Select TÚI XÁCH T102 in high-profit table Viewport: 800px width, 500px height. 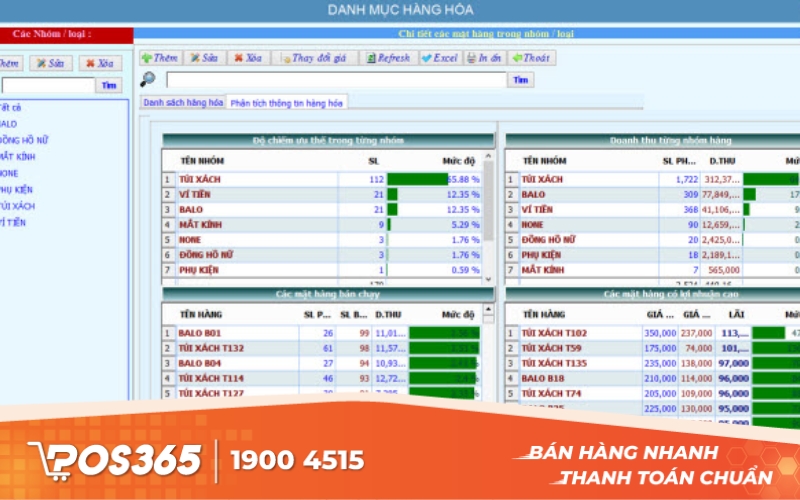[x=653, y=333]
